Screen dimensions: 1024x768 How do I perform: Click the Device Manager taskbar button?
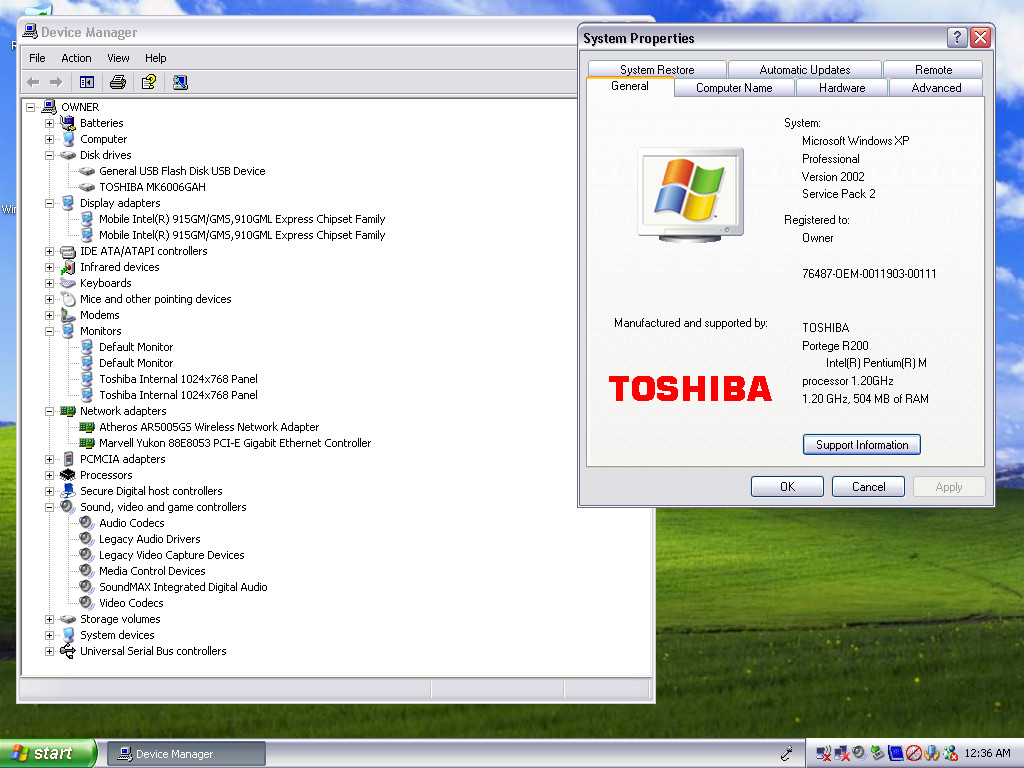click(x=186, y=754)
